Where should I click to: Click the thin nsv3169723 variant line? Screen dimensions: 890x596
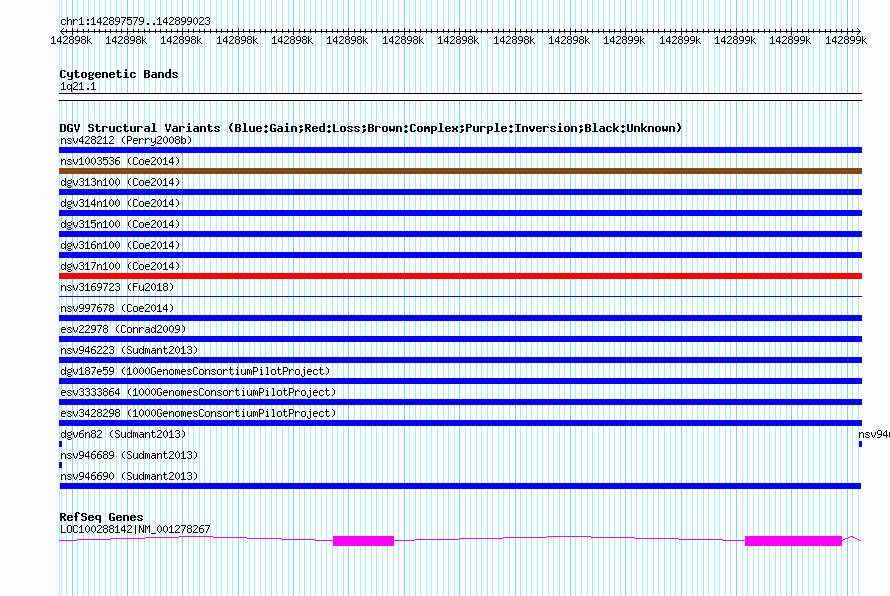click(460, 296)
